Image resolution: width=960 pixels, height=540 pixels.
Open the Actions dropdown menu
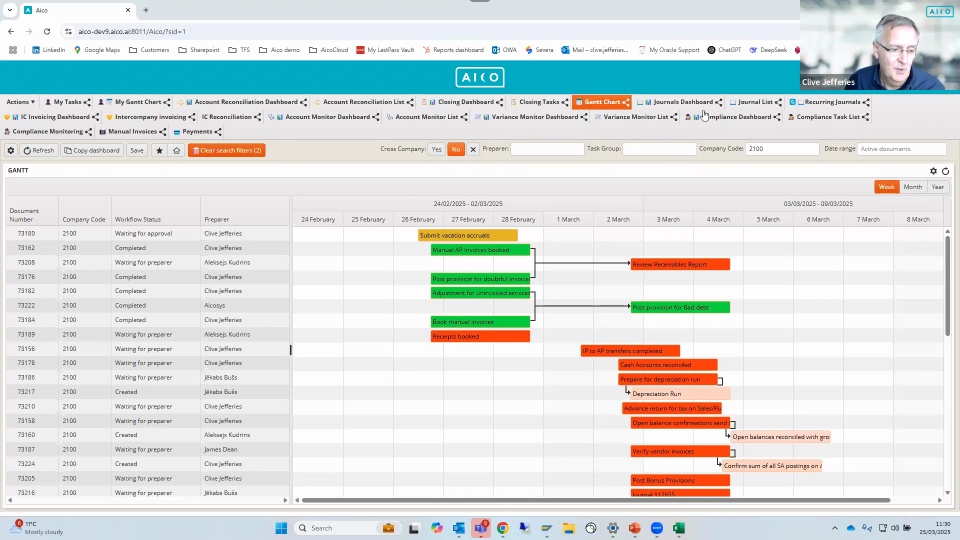[20, 102]
